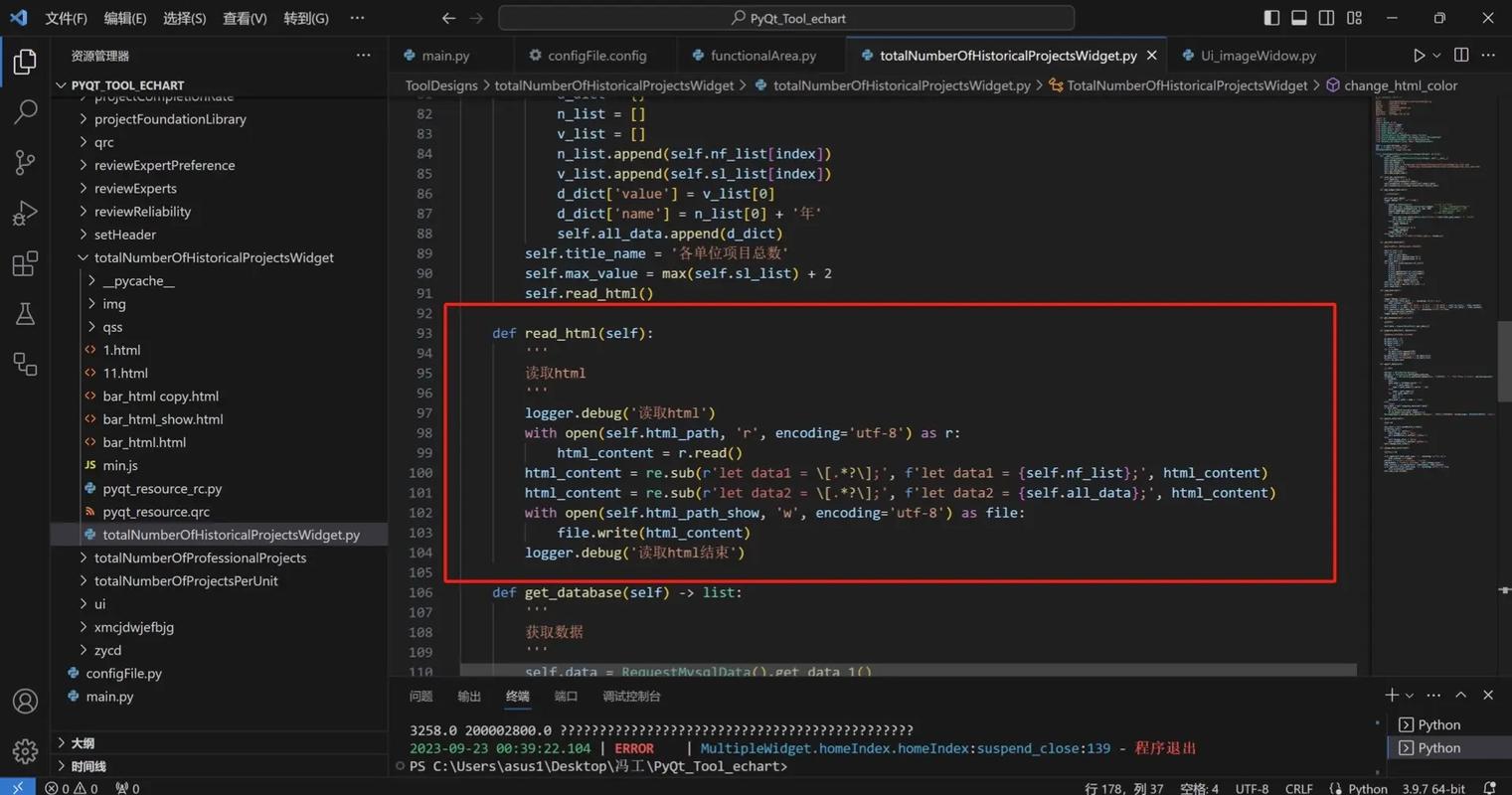Select the UTF-8 encoding indicator
Image resolution: width=1512 pixels, height=795 pixels.
tap(1251, 787)
